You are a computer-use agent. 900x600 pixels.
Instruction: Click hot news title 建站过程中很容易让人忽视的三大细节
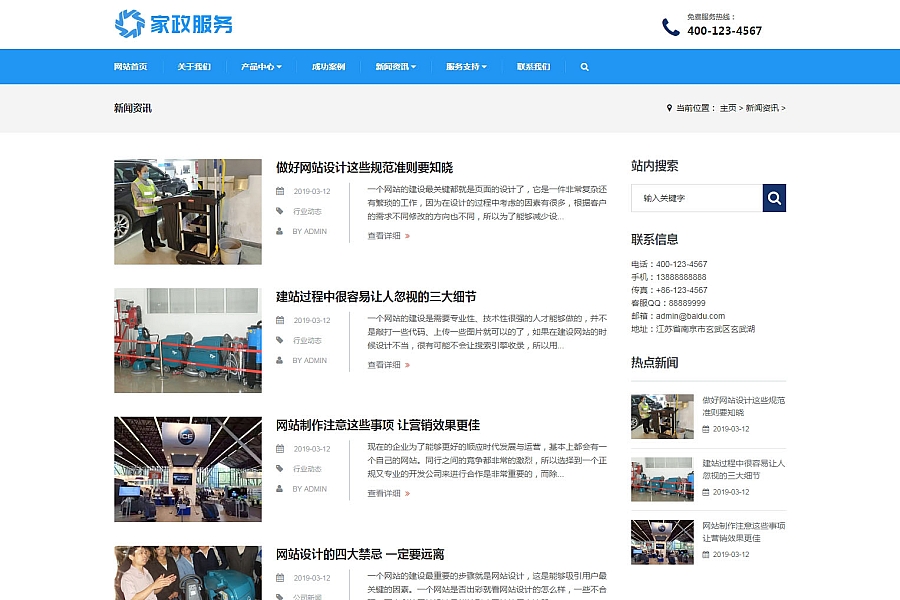point(744,470)
